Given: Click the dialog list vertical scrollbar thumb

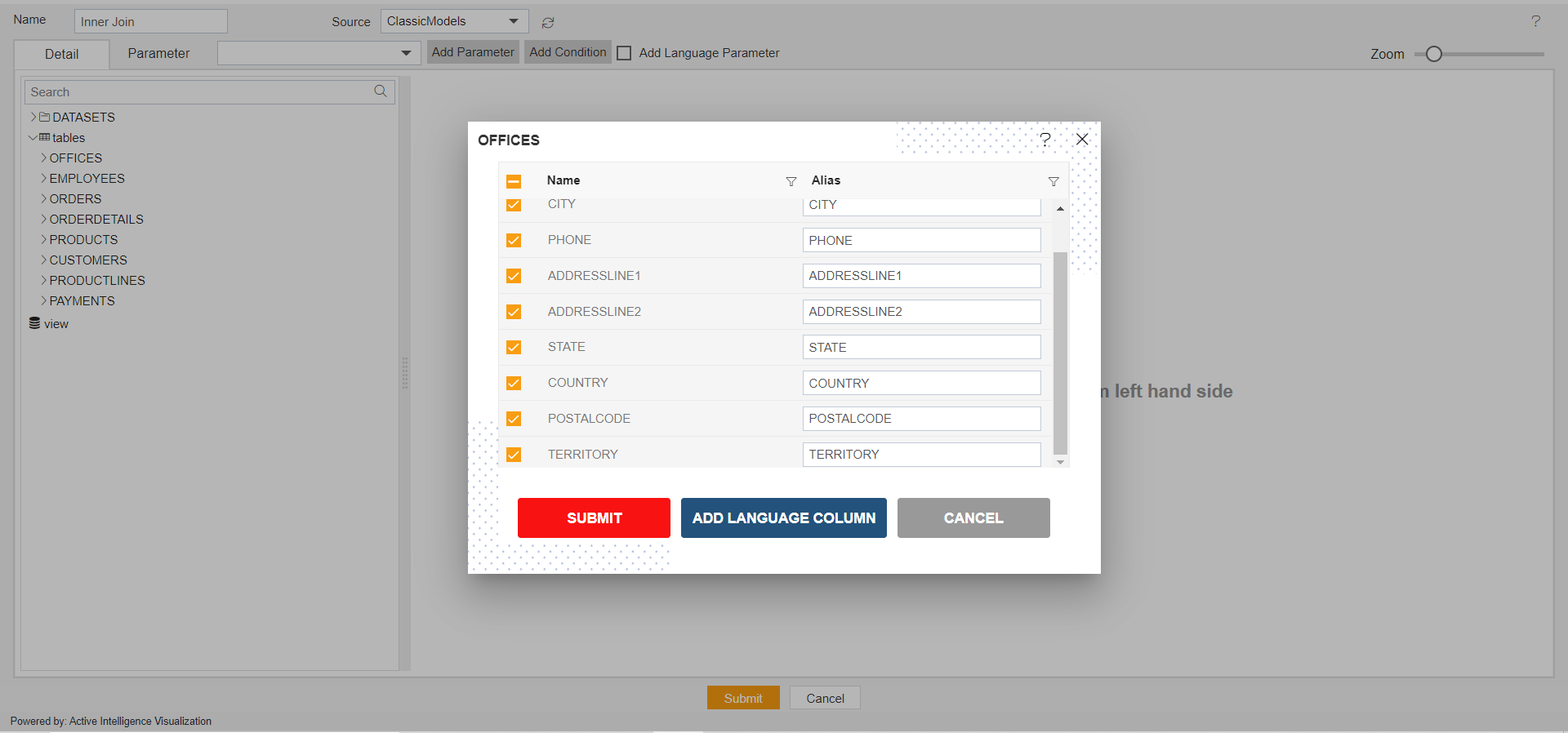Looking at the screenshot, I should pos(1060,353).
